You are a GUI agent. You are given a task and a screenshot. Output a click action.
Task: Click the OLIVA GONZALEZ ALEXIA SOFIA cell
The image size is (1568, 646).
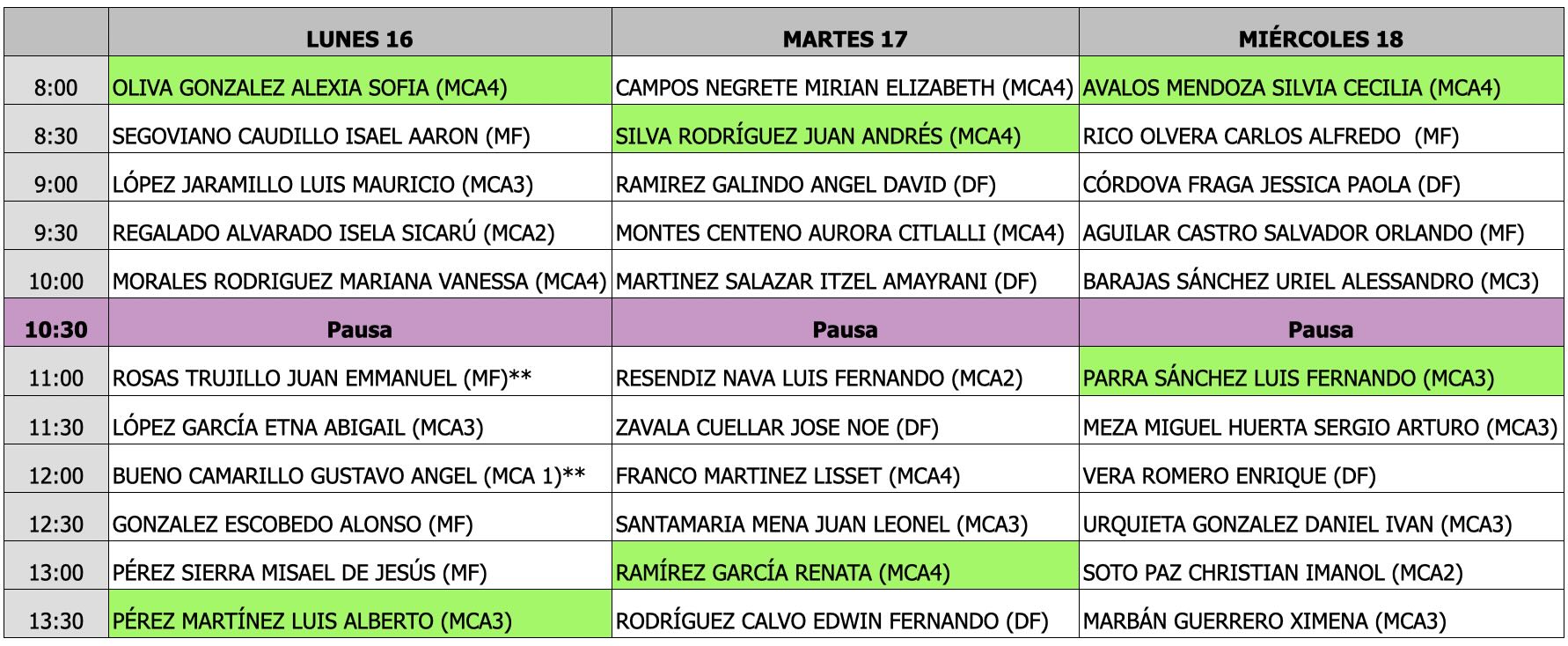(x=359, y=87)
